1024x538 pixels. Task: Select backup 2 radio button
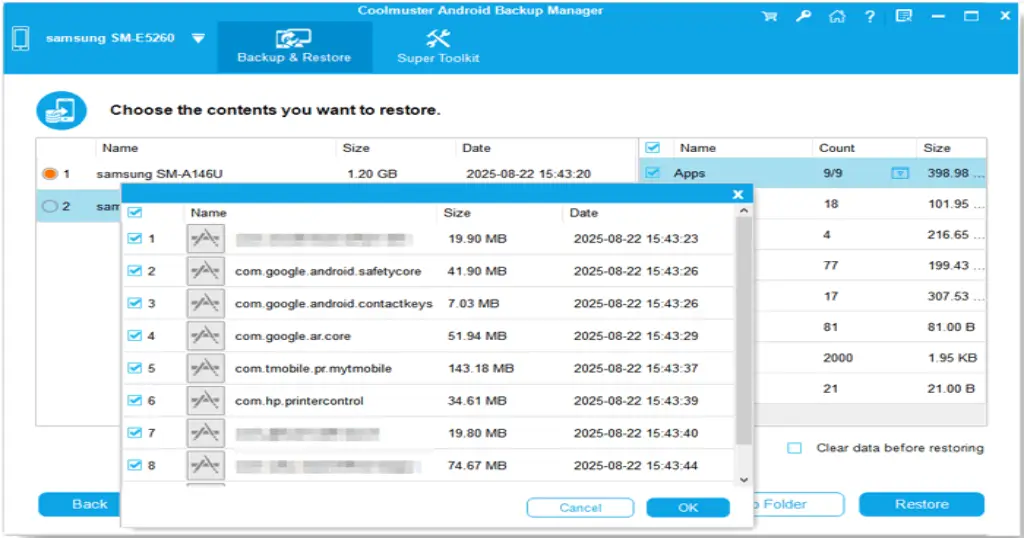[x=50, y=206]
